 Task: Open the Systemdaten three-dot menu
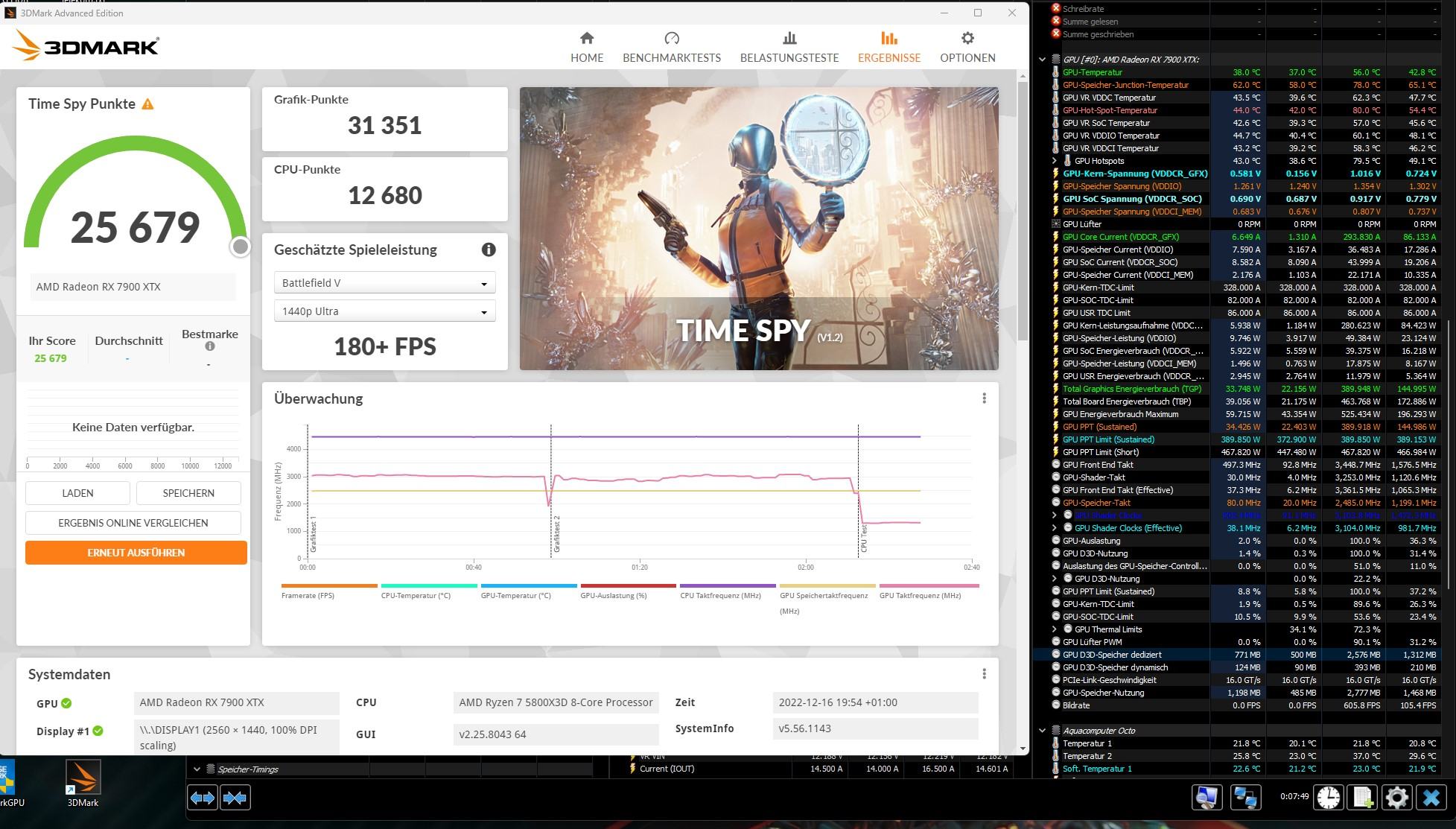pos(984,674)
